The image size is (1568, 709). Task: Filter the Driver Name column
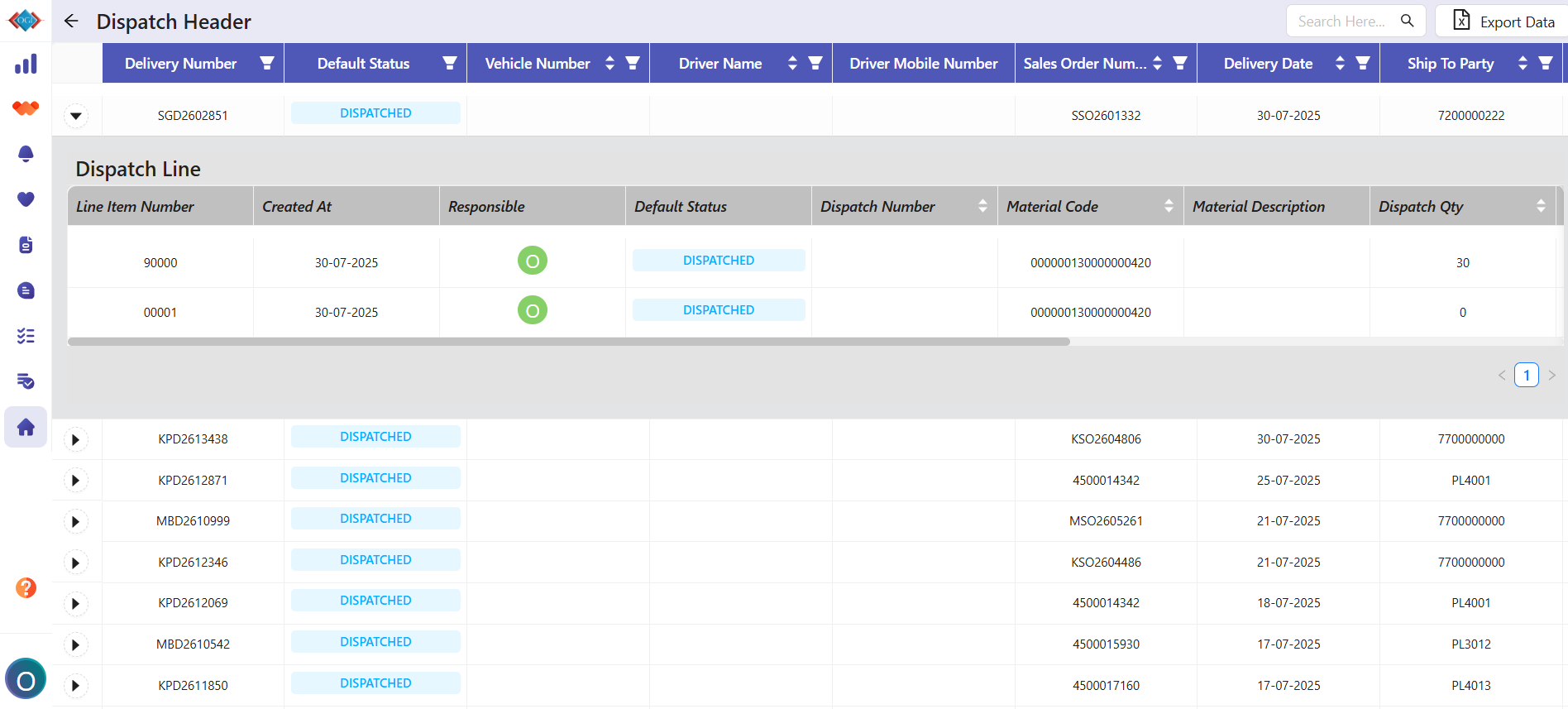coord(815,63)
